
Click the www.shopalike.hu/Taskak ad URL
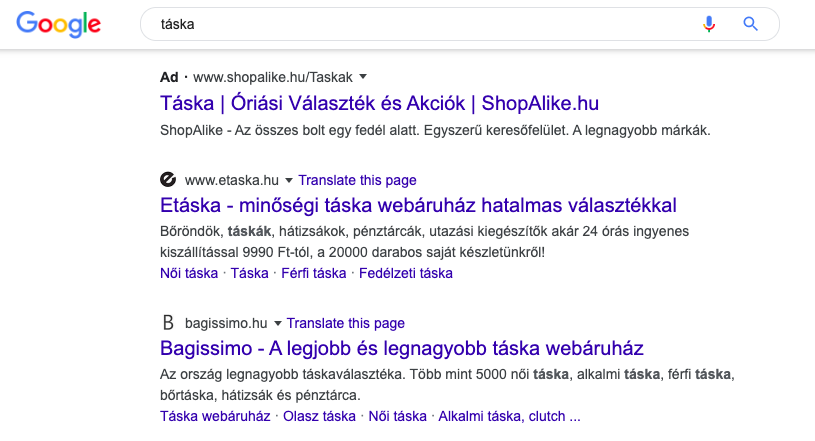click(x=273, y=76)
